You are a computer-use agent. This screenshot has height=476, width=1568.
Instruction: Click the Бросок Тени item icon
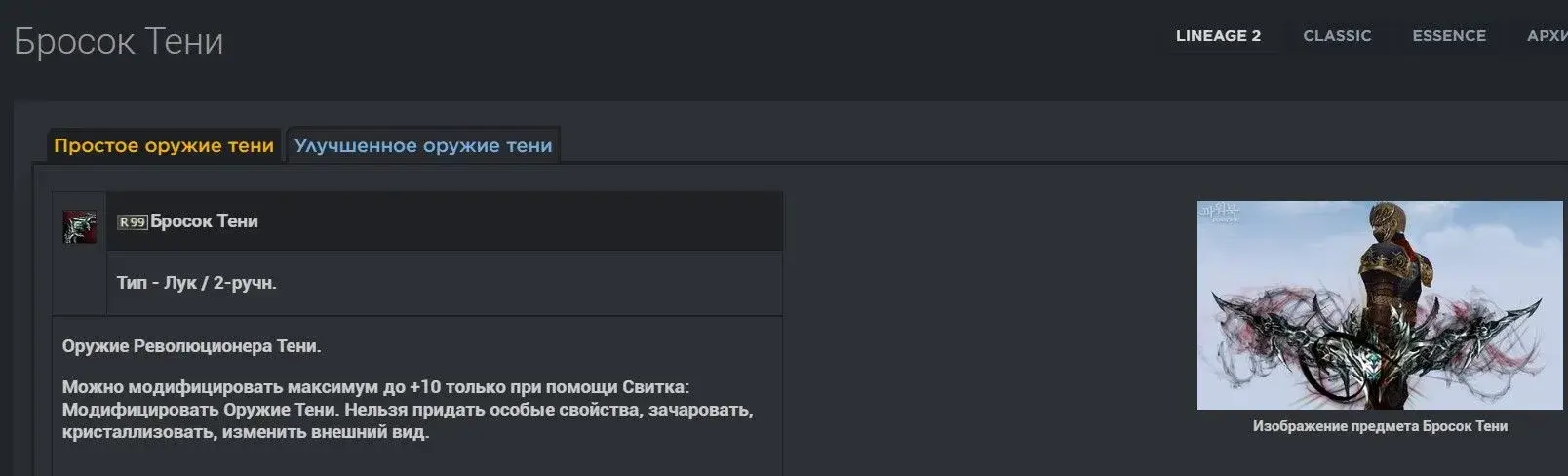click(79, 226)
